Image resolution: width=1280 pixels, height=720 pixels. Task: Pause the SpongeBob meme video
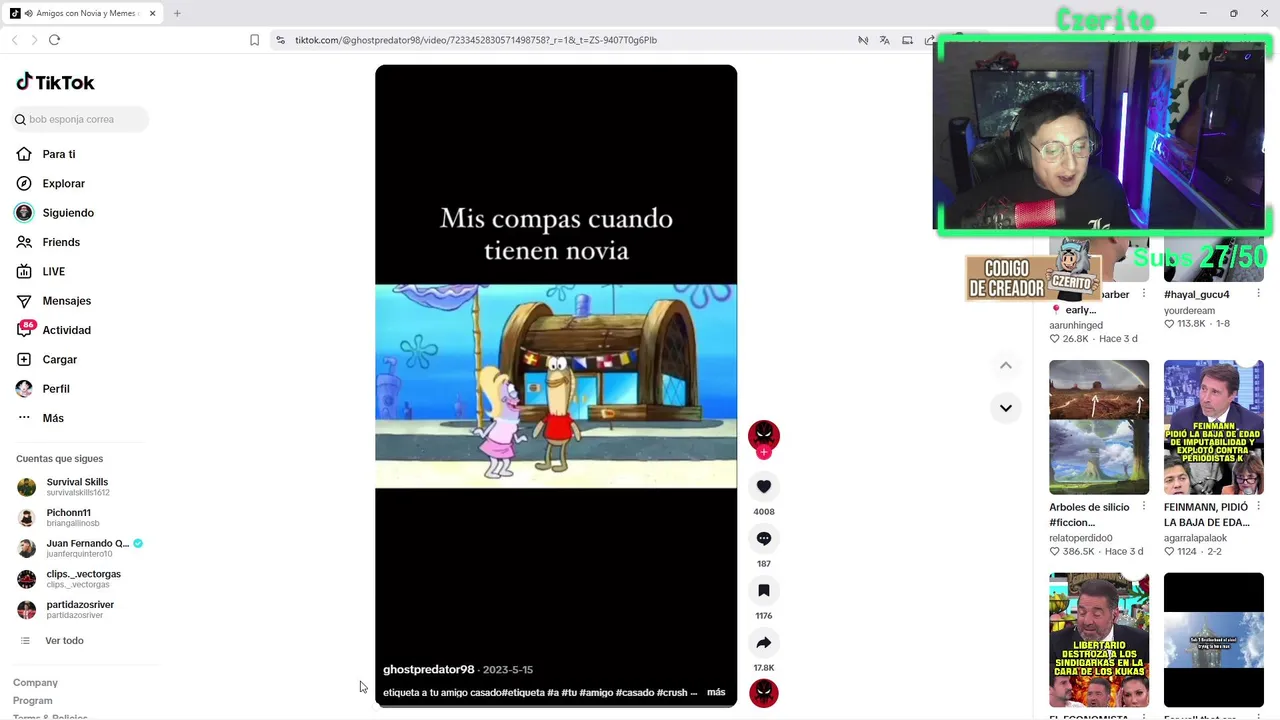556,386
